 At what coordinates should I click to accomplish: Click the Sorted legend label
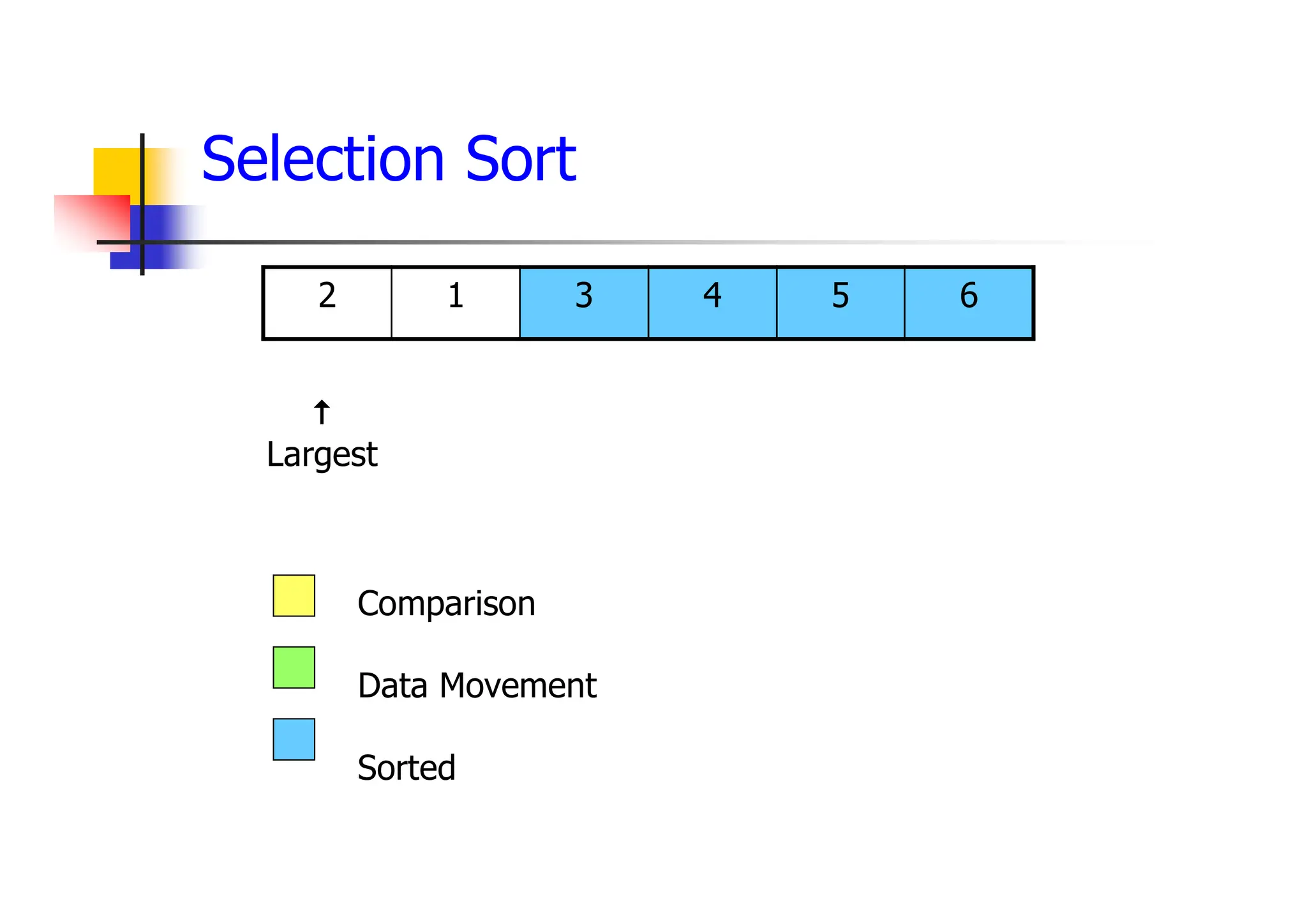tap(406, 768)
